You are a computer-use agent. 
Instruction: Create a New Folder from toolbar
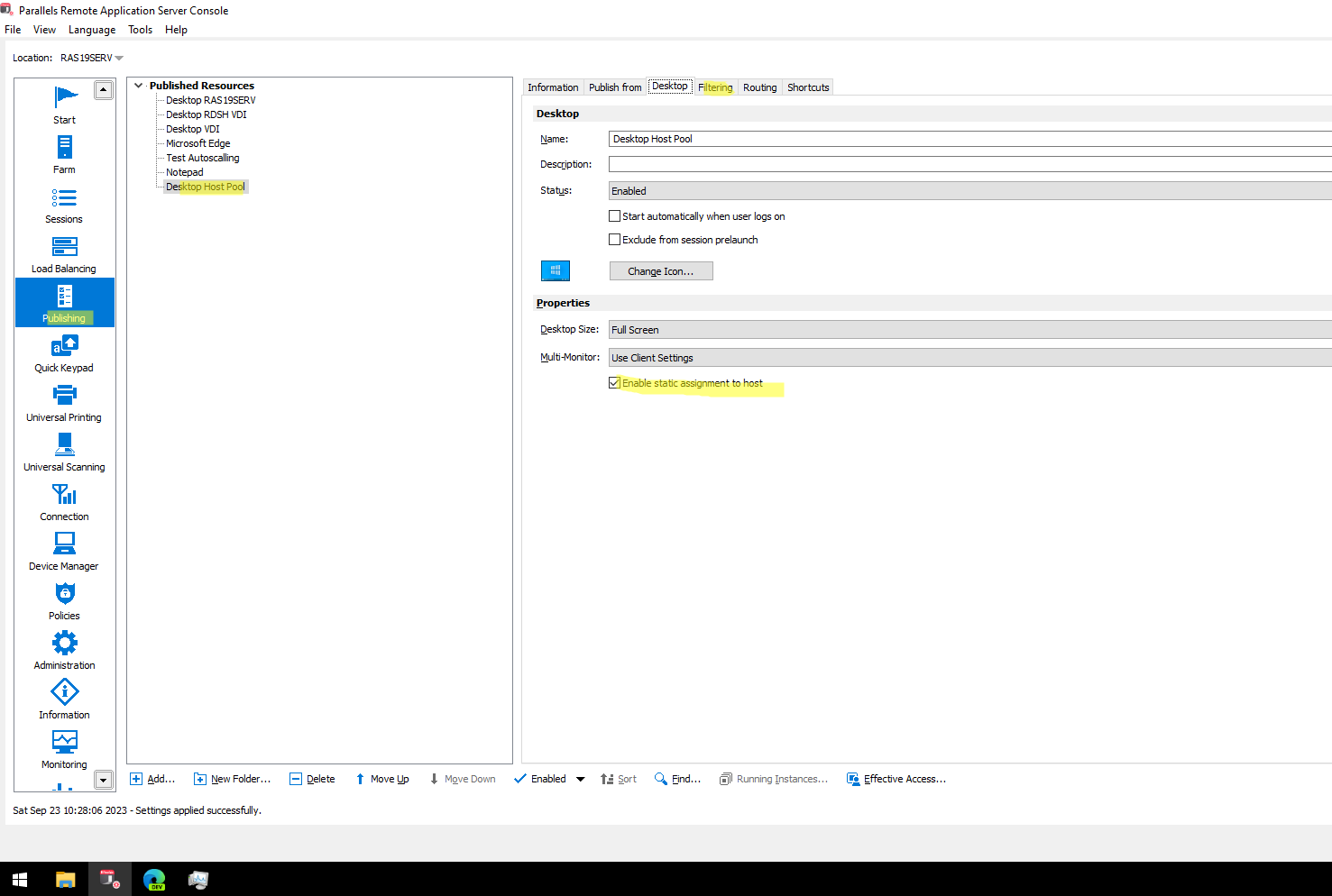[233, 779]
